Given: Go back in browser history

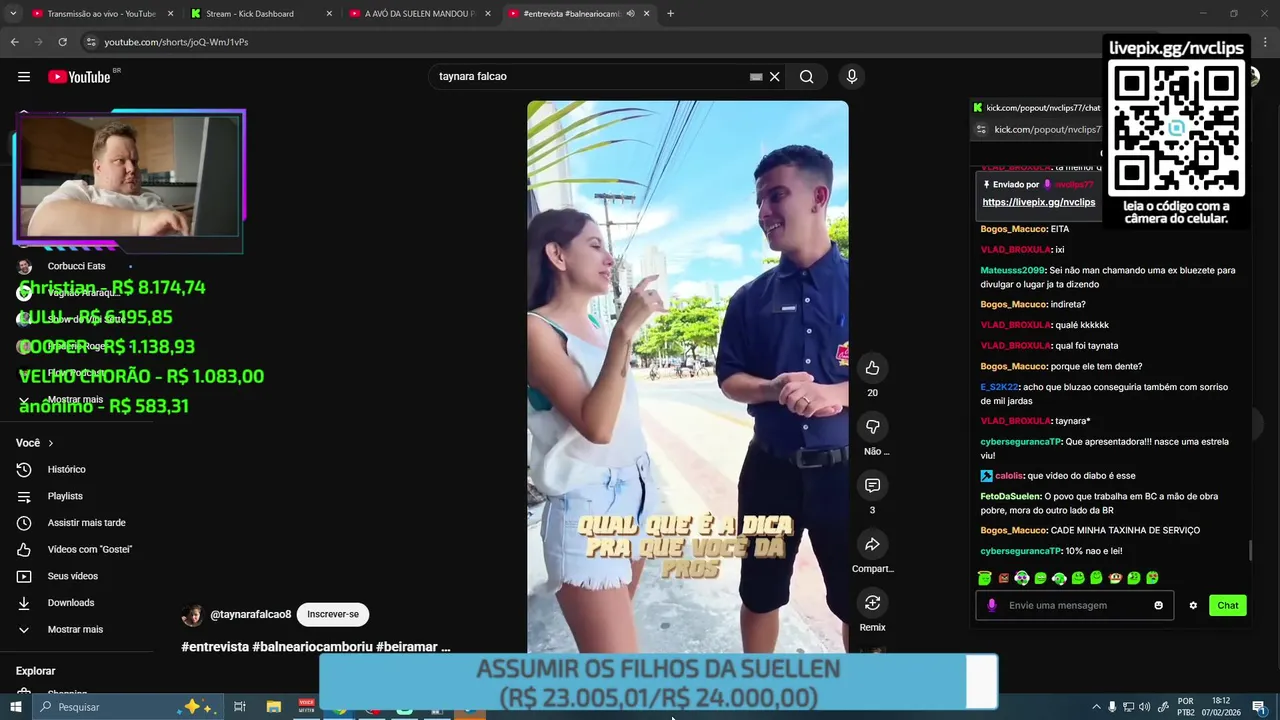Looking at the screenshot, I should tap(14, 42).
